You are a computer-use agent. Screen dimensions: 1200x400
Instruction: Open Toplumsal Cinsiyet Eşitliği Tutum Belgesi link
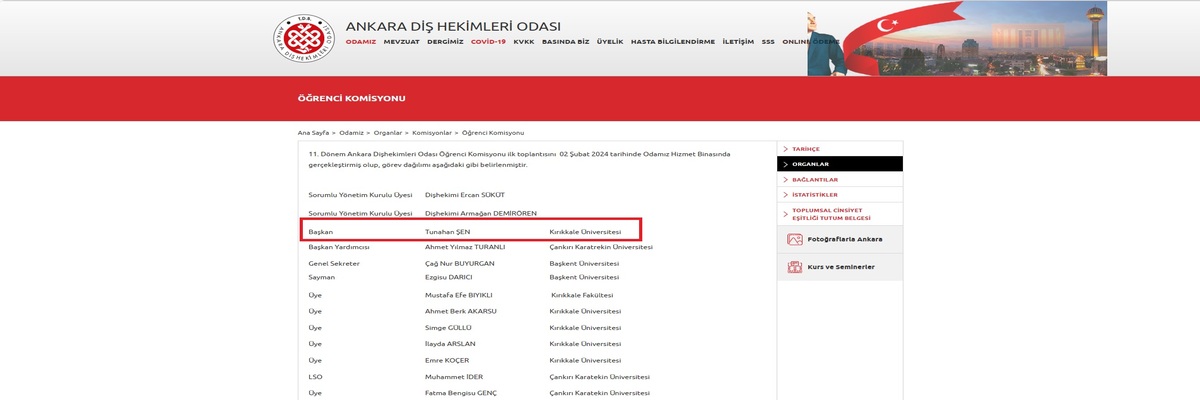[x=831, y=214]
